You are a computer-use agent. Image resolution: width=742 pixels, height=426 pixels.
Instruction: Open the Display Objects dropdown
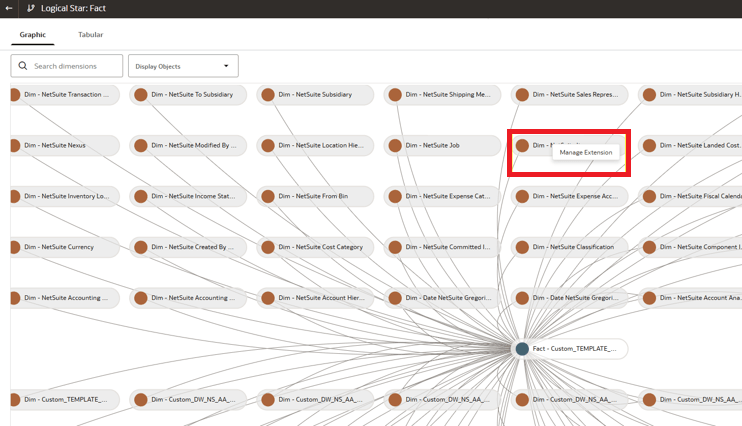pyautogui.click(x=183, y=66)
